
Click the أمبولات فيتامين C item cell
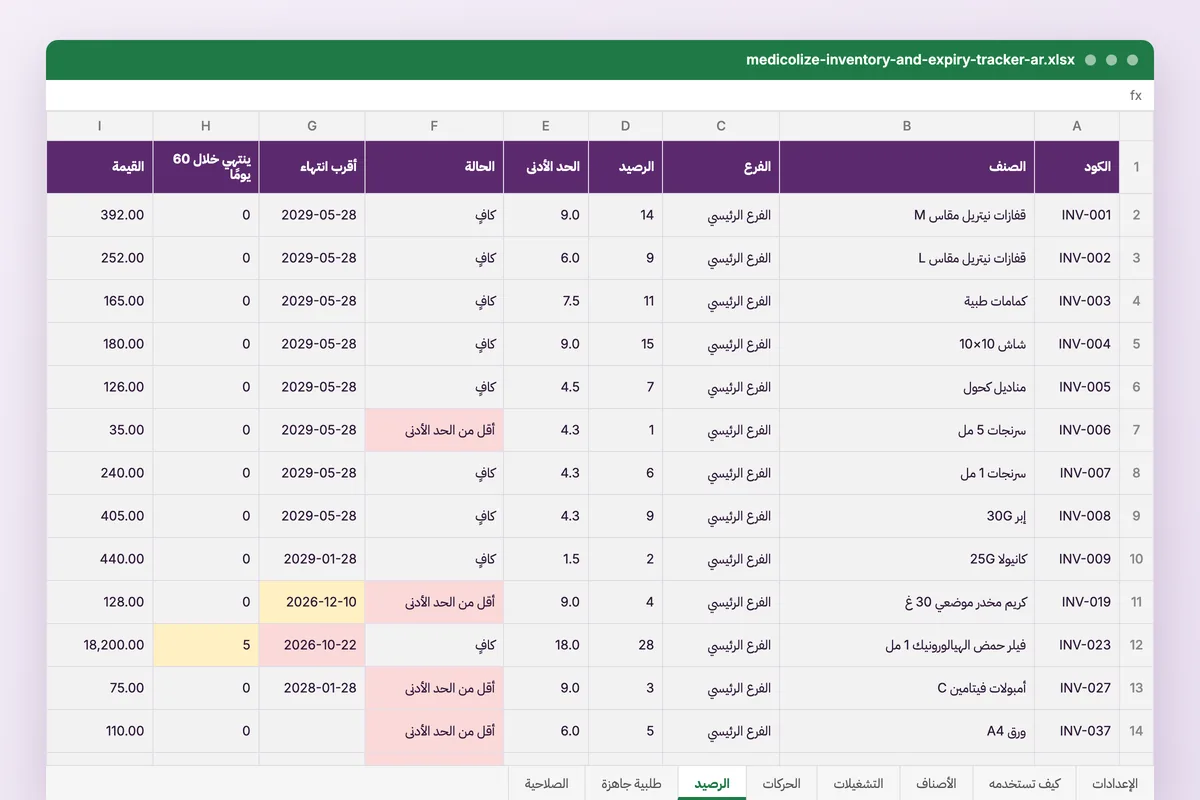coord(907,688)
